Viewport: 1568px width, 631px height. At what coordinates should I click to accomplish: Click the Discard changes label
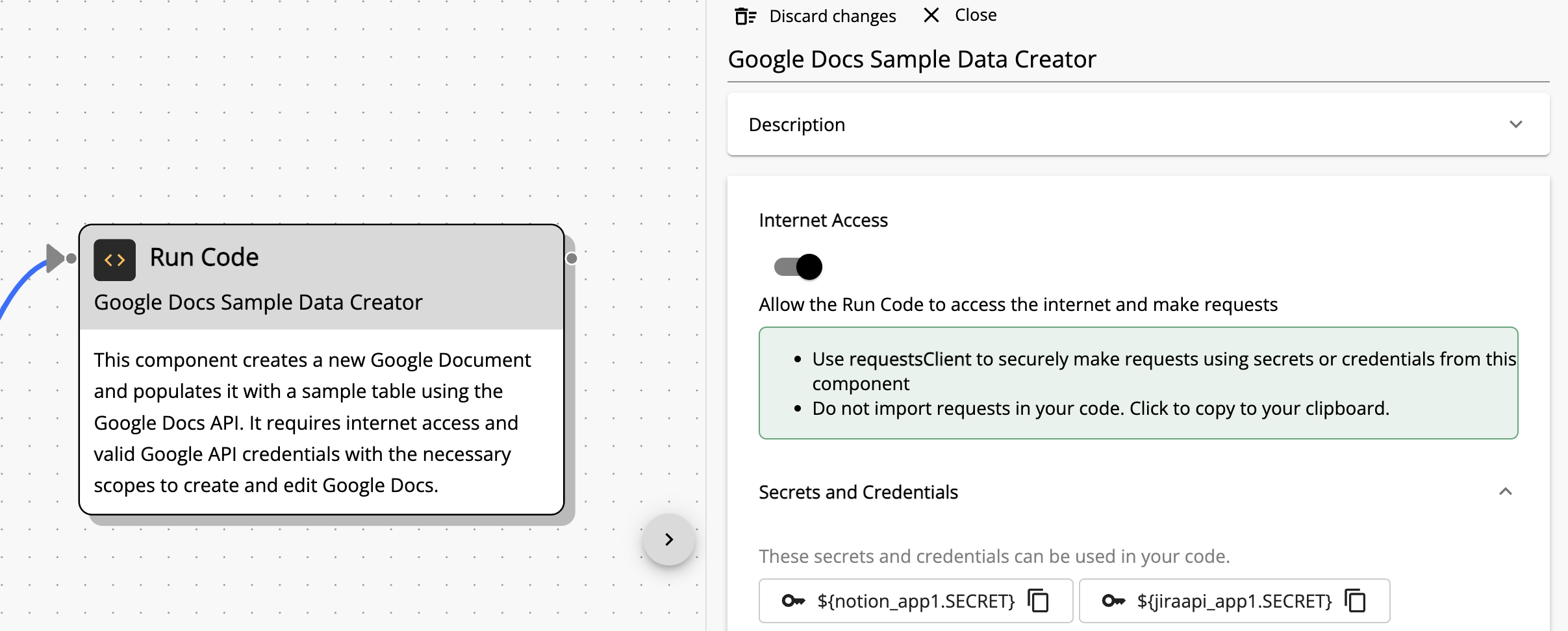coord(832,16)
